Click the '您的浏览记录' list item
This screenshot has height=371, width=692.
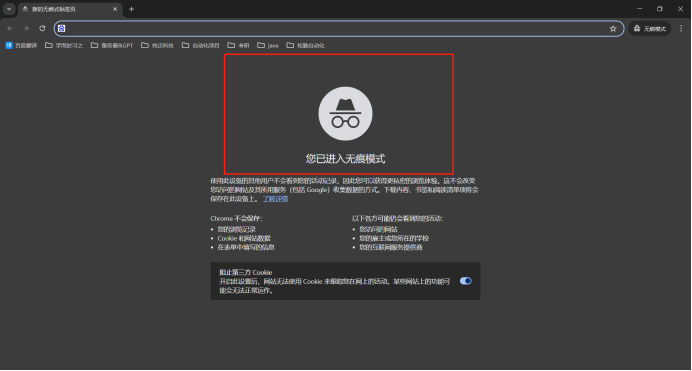(237, 229)
